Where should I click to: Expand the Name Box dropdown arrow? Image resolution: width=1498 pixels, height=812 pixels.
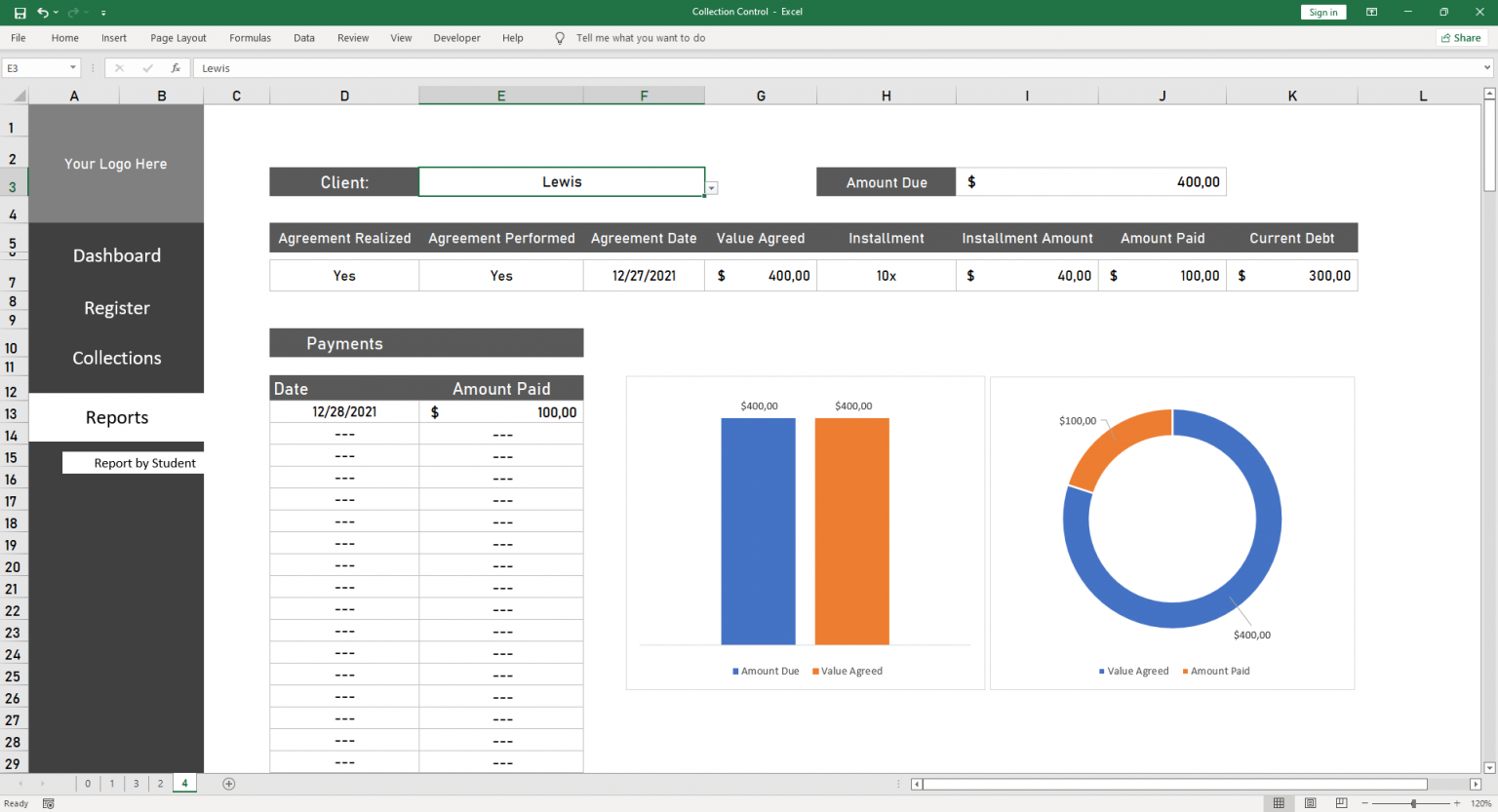73,68
